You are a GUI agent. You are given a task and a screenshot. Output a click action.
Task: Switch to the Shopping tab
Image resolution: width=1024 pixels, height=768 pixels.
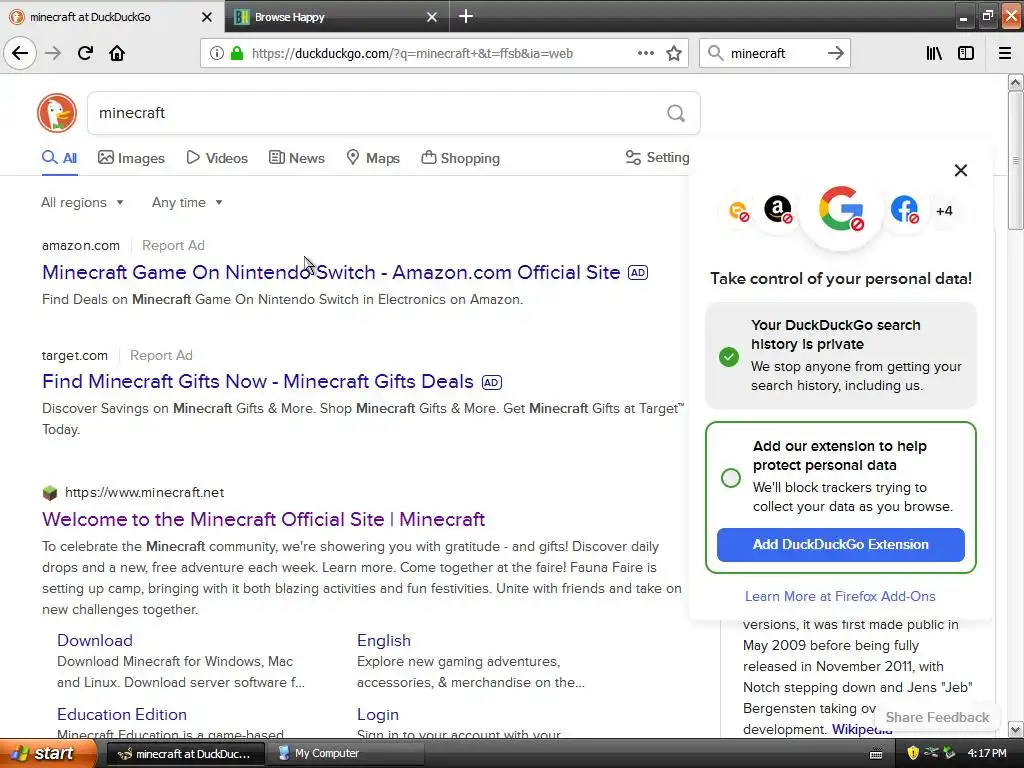coord(460,158)
